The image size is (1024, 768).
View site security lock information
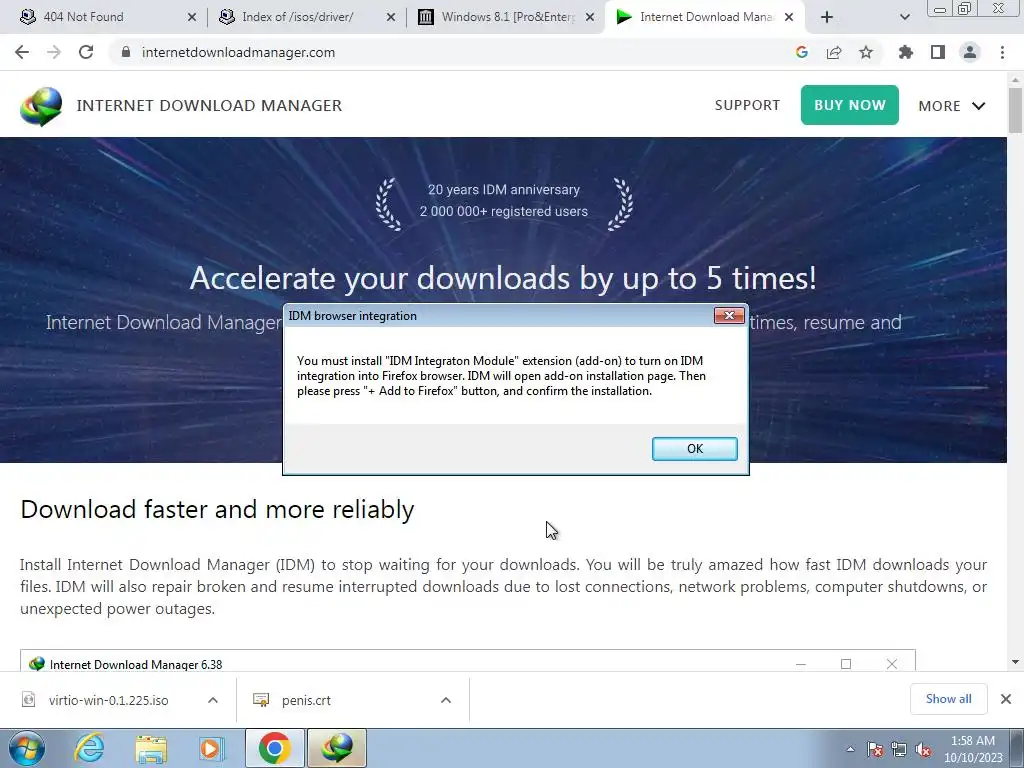tap(126, 52)
